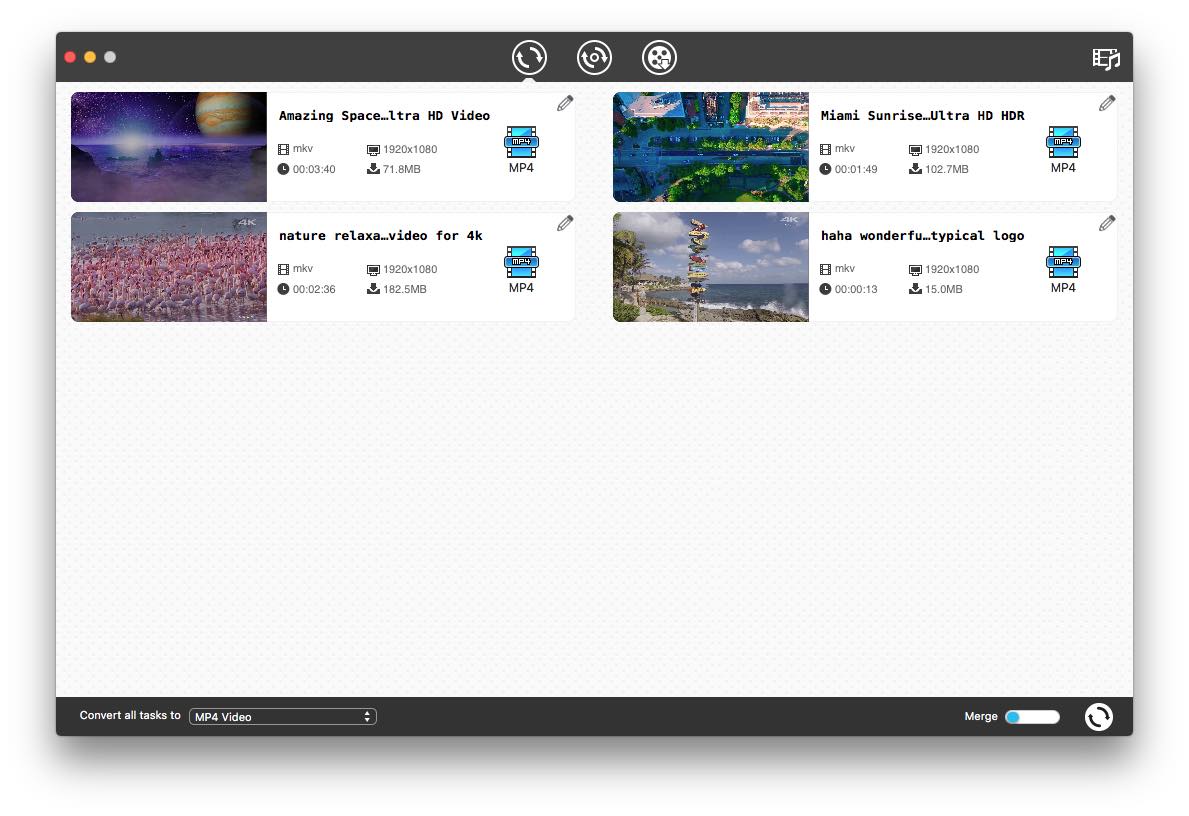Switch to the video download tab icon

point(594,58)
